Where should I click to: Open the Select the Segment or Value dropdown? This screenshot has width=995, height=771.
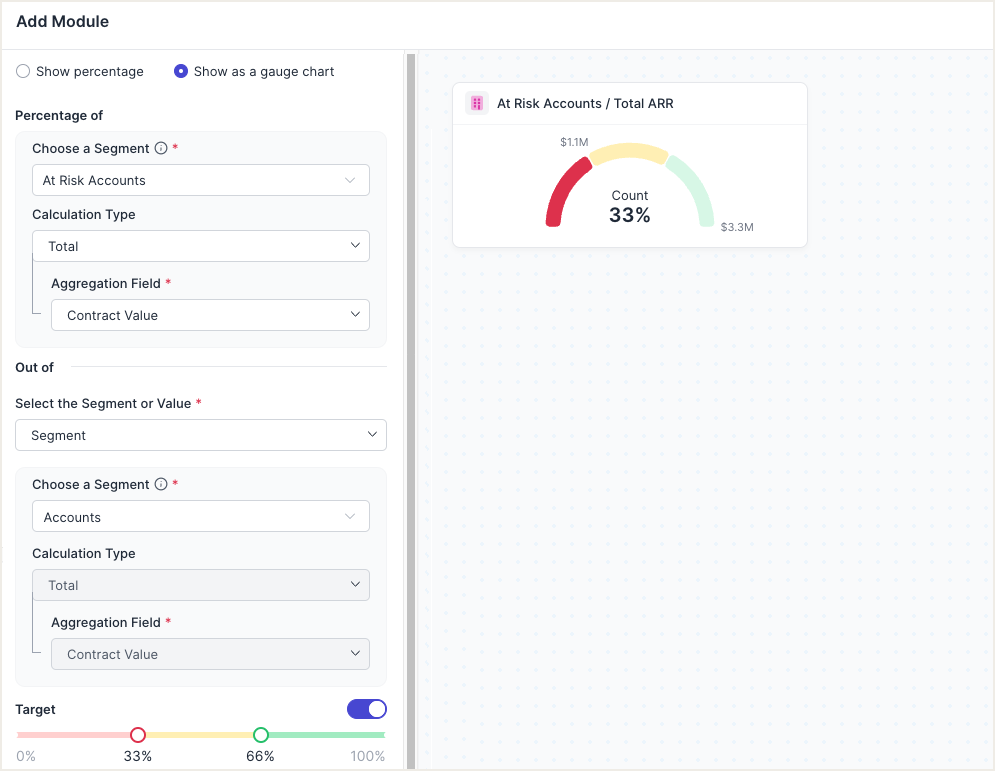coord(200,435)
